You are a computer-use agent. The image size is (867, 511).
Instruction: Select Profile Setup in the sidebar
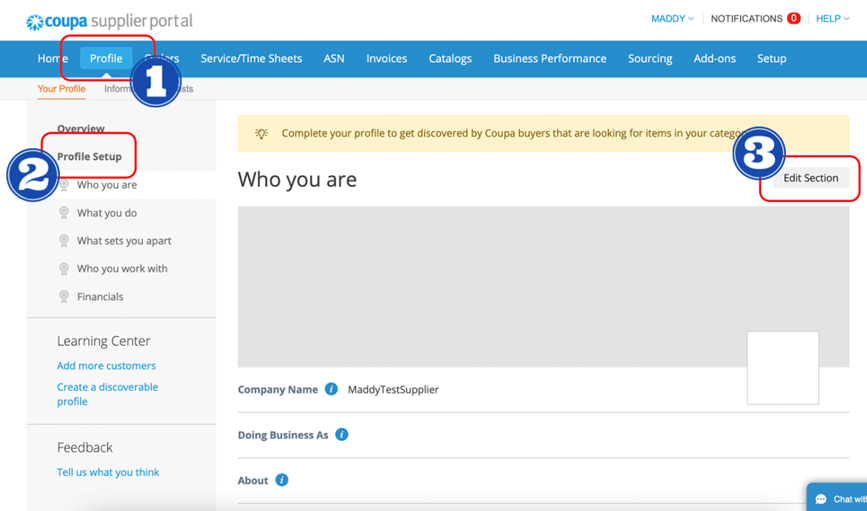89,157
